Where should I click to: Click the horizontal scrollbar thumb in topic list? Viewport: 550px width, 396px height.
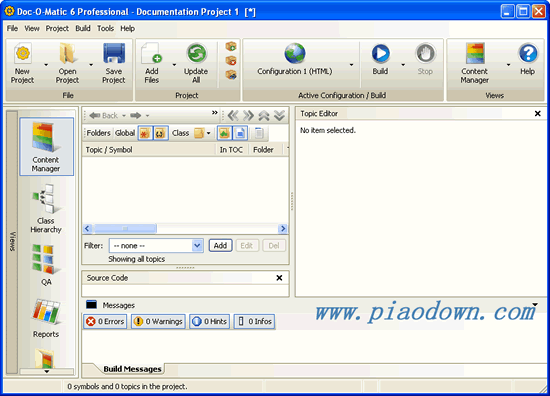tap(125, 229)
